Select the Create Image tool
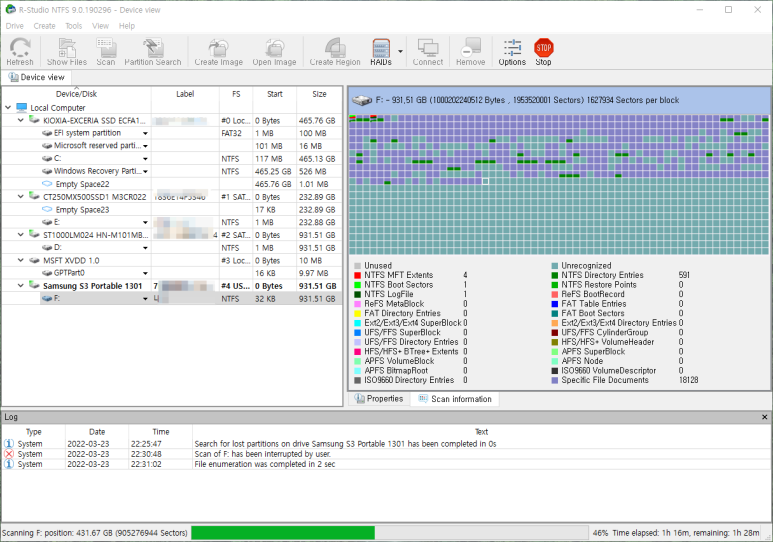 (x=218, y=52)
